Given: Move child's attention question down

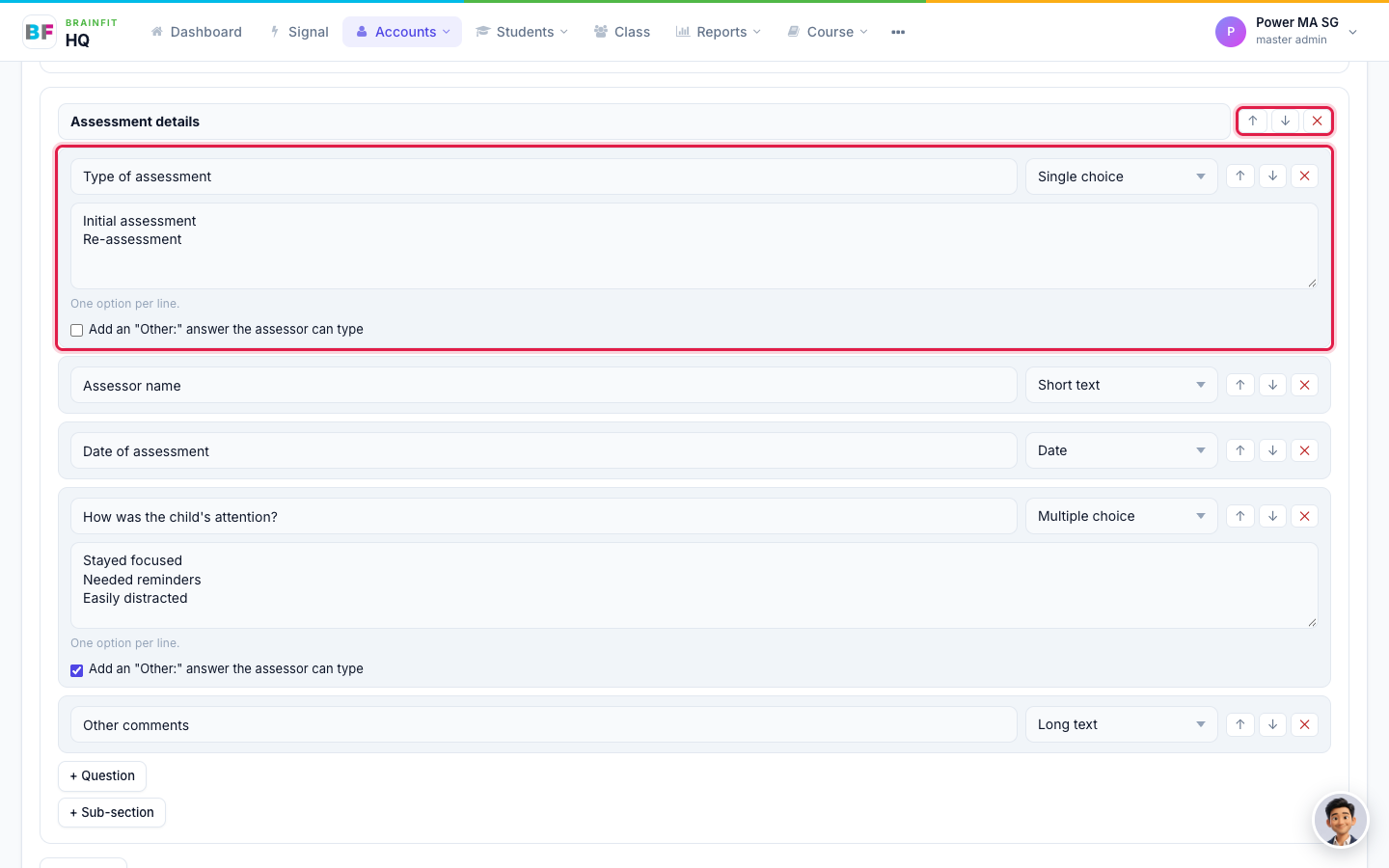Looking at the screenshot, I should tap(1272, 516).
